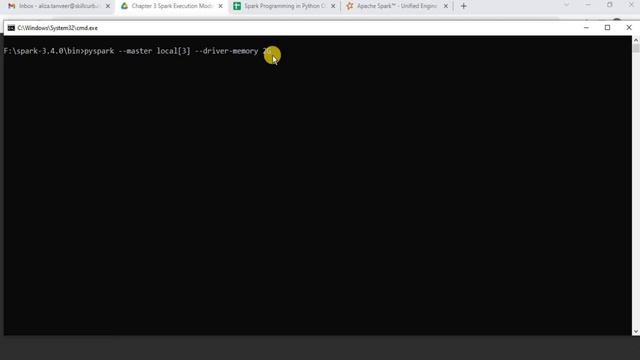Open the cmd.exe window system menu icon
Viewport: 640px width, 360px height.
click(x=11, y=28)
